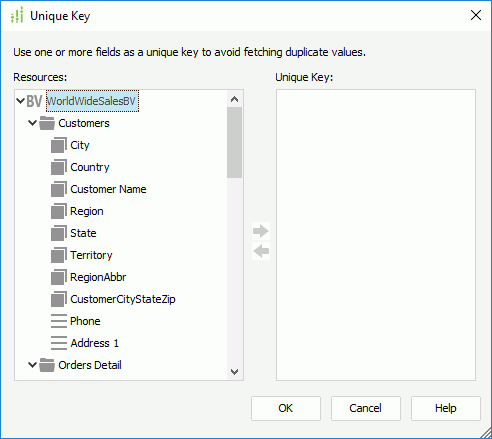Select the Phone field
Image resolution: width=492 pixels, height=439 pixels.
[85, 321]
